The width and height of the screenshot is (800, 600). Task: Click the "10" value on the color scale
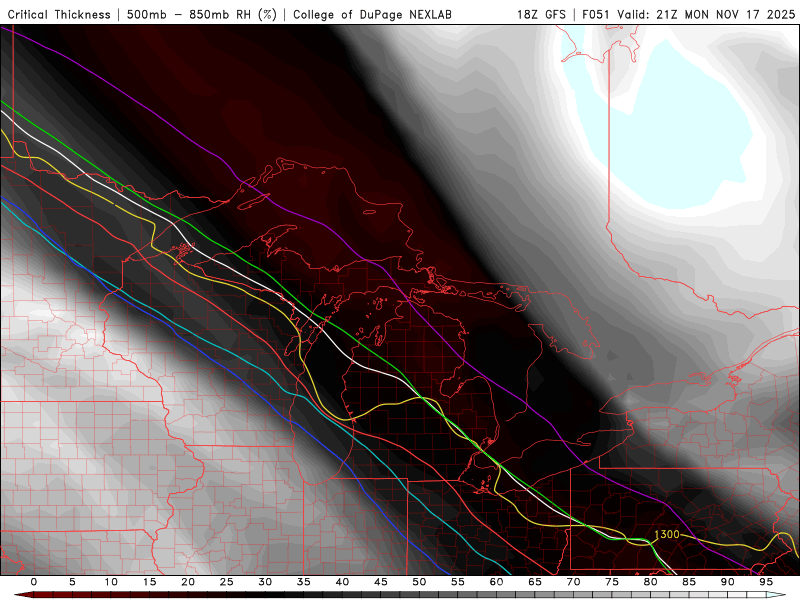point(111,582)
